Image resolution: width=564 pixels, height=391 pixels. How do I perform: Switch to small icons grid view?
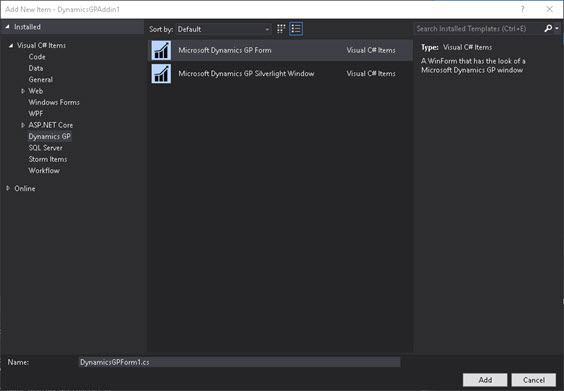tap(281, 29)
